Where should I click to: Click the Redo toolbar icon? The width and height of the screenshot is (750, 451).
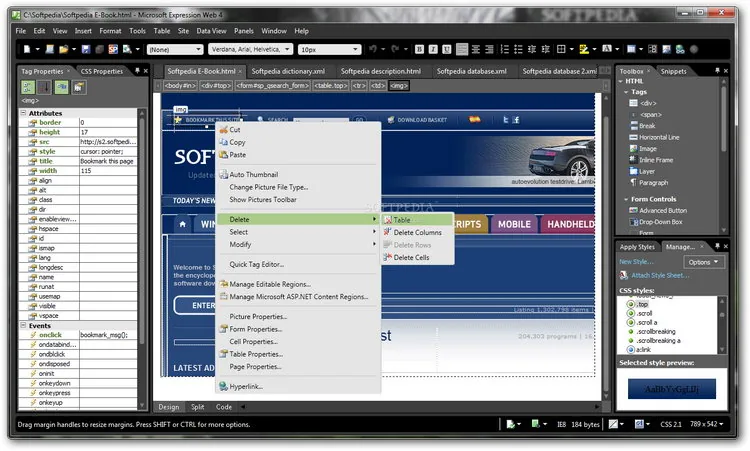[395, 49]
